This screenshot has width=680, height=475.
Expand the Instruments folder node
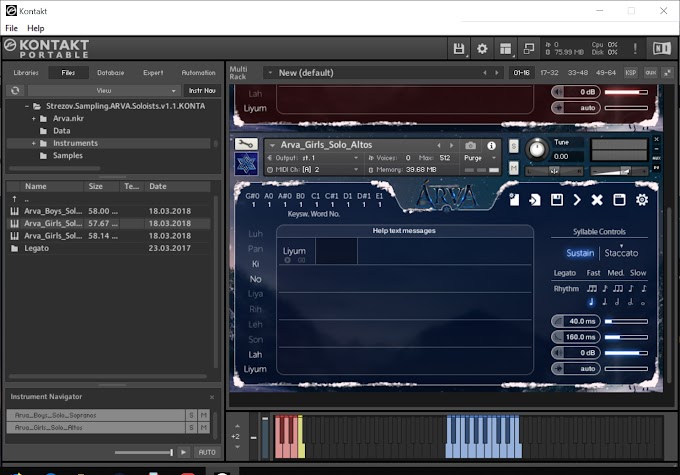(x=33, y=143)
